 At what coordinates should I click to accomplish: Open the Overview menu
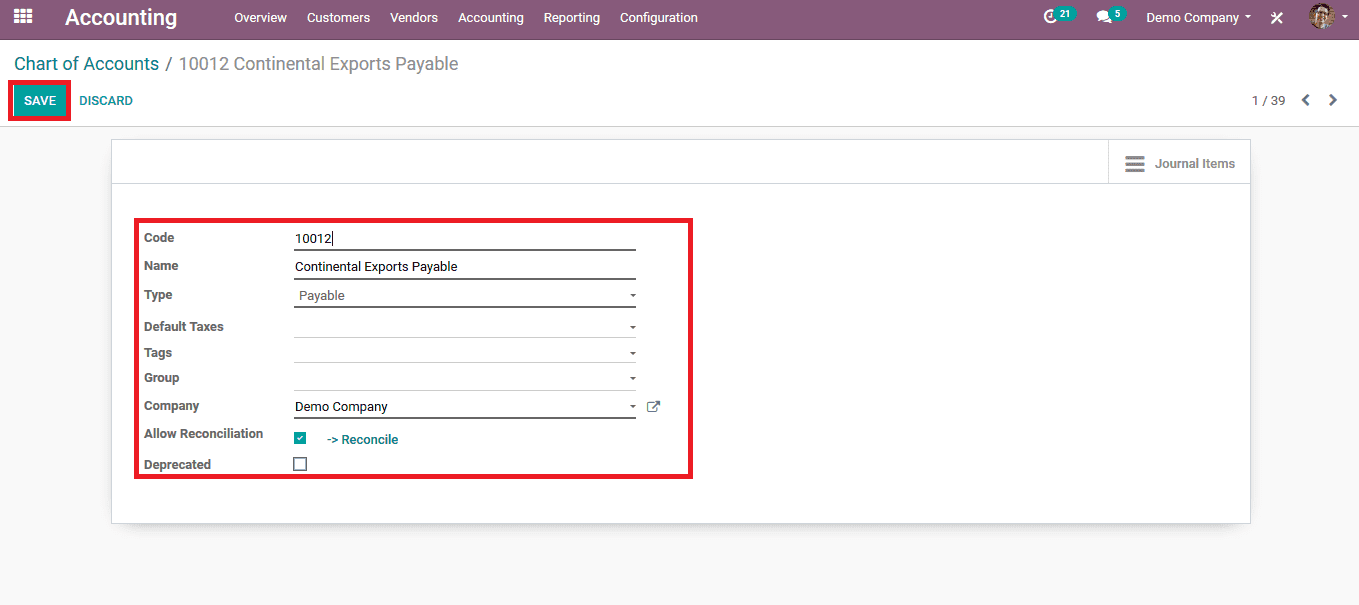tap(260, 18)
